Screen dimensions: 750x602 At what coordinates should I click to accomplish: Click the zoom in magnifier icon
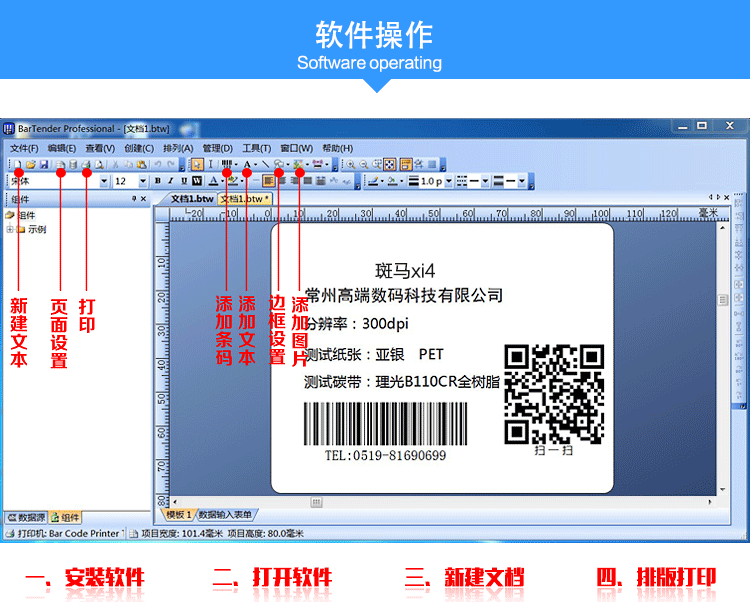click(351, 164)
